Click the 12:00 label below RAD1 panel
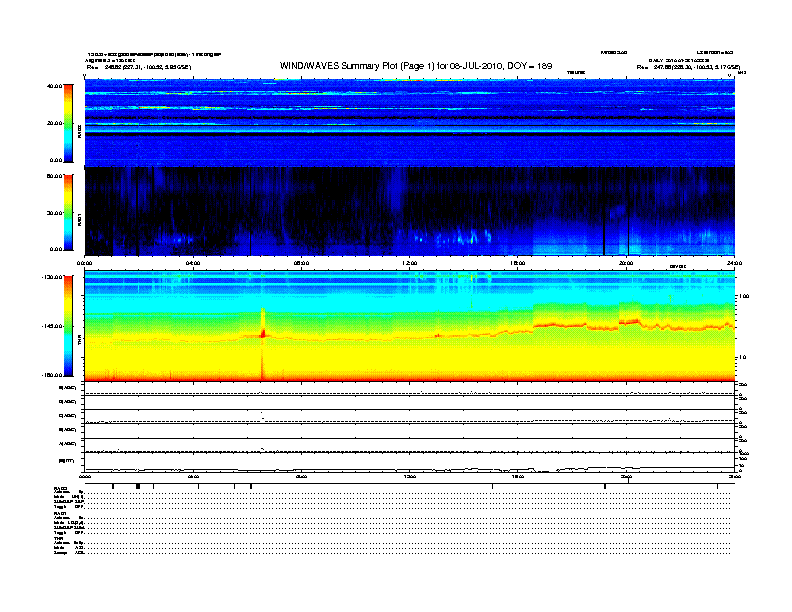This screenshot has height=612, width=792. click(x=410, y=263)
